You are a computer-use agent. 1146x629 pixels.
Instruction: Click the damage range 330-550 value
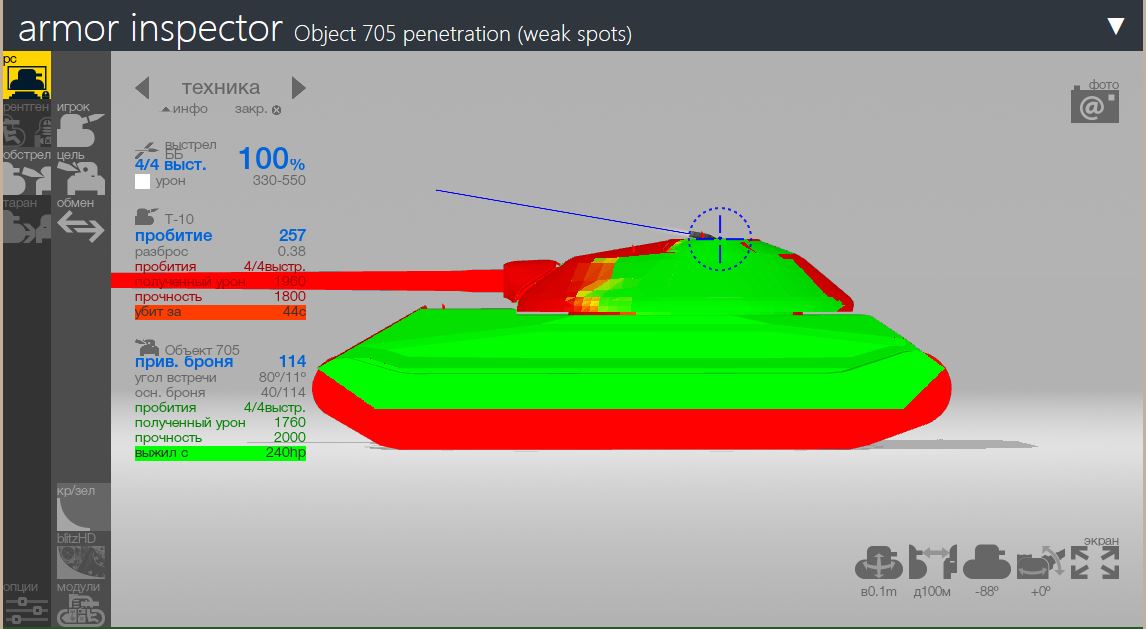click(279, 180)
